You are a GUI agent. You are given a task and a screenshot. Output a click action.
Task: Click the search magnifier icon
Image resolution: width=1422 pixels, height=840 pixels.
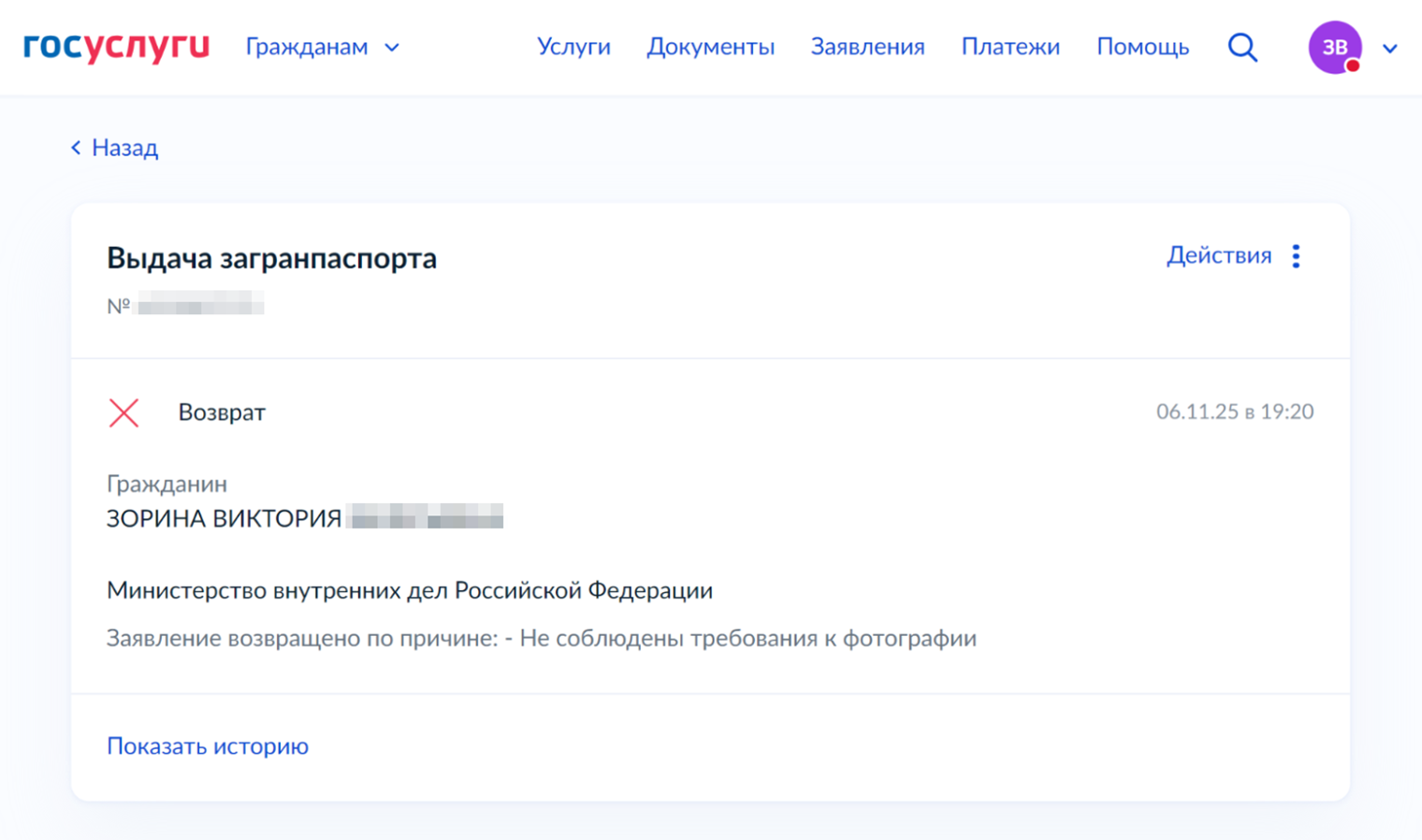[1242, 47]
